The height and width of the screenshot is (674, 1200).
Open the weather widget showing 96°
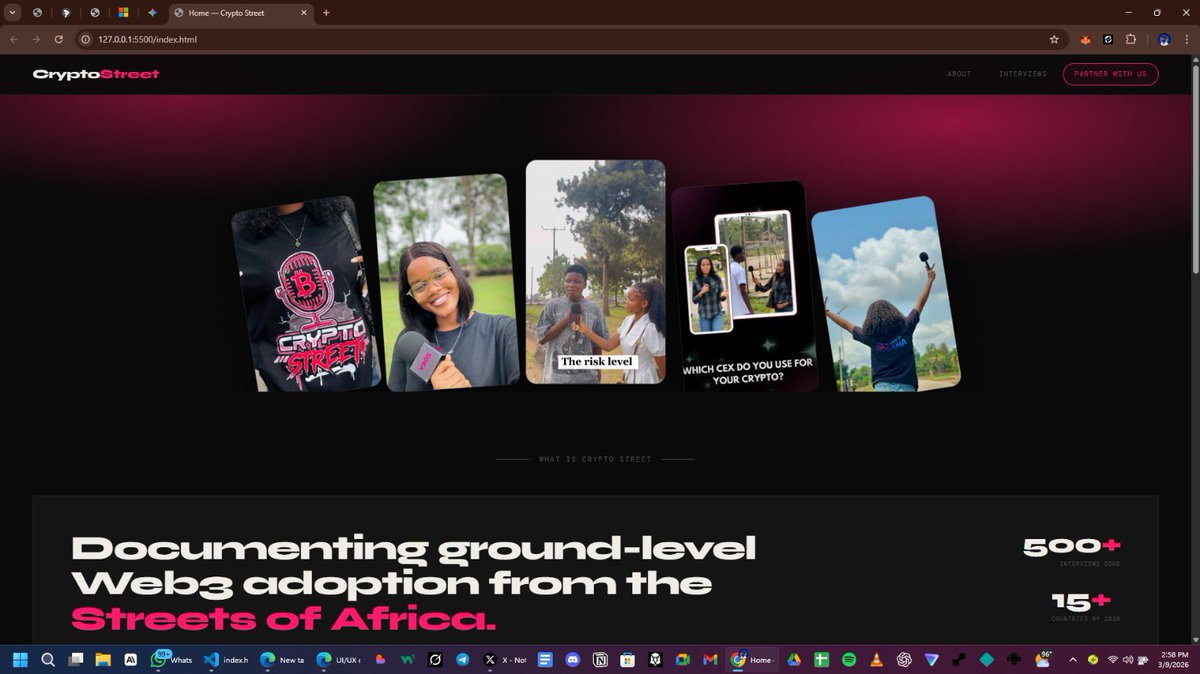(1042, 659)
